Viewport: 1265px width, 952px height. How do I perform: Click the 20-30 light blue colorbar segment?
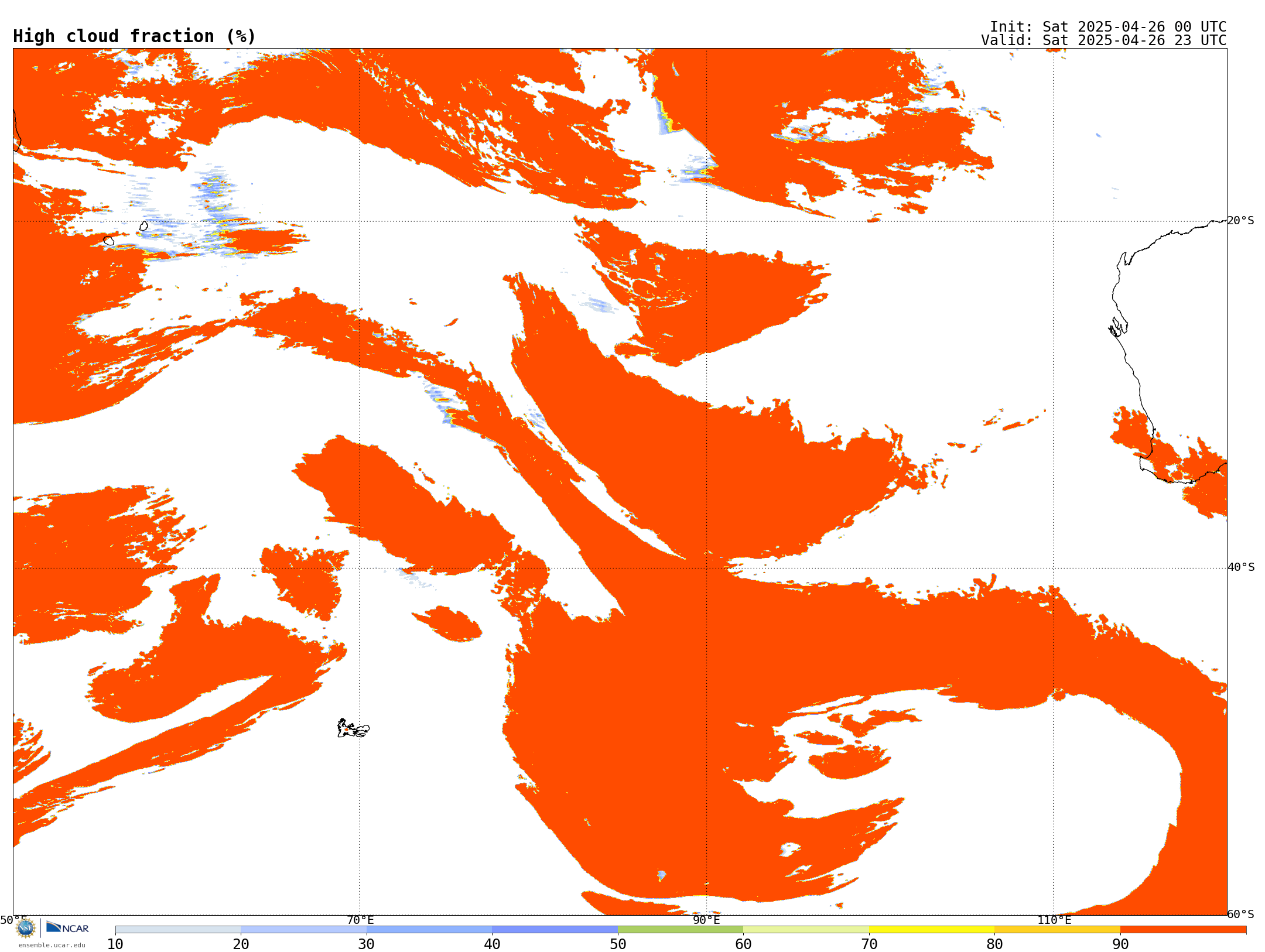(x=303, y=930)
